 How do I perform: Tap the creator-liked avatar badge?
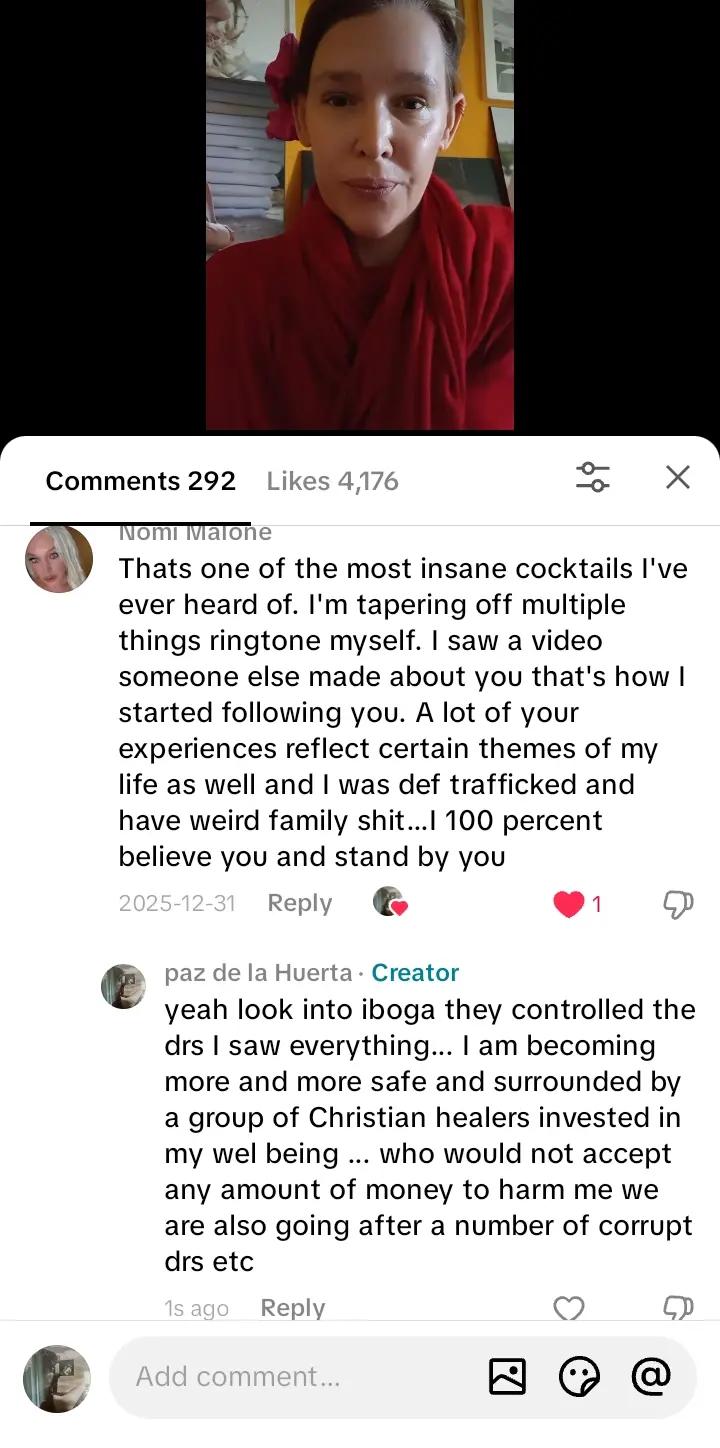390,902
